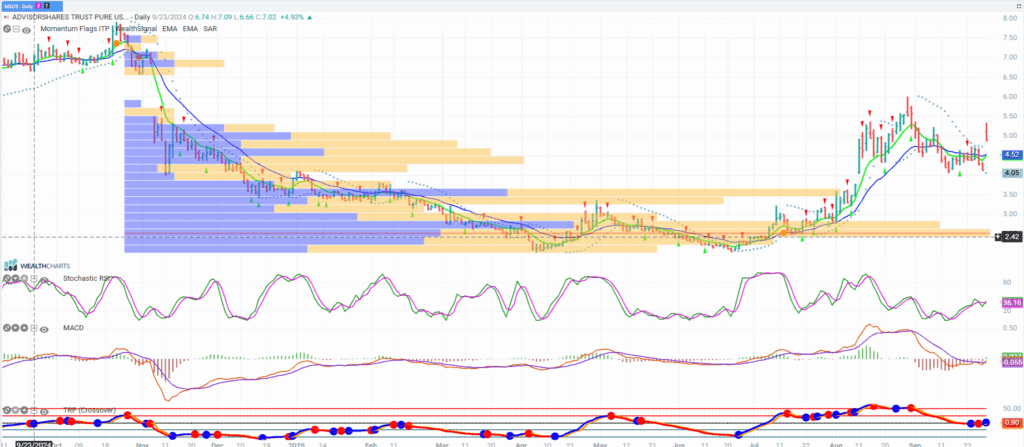Click the 4.52 blue price label

point(1010,154)
